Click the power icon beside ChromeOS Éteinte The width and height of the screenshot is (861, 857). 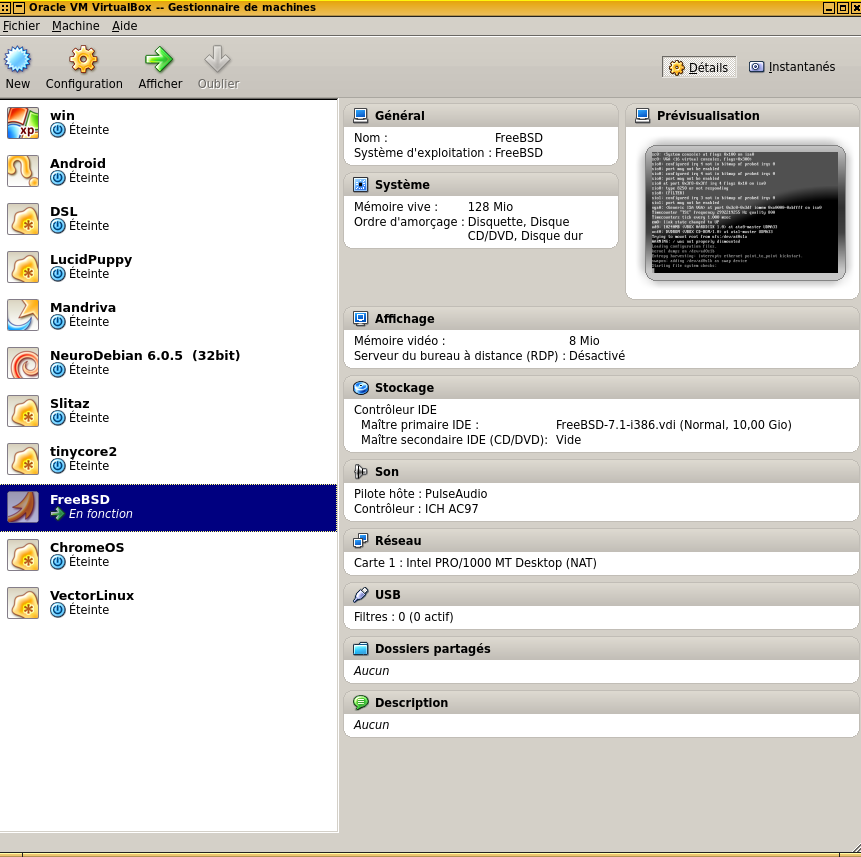pos(58,562)
